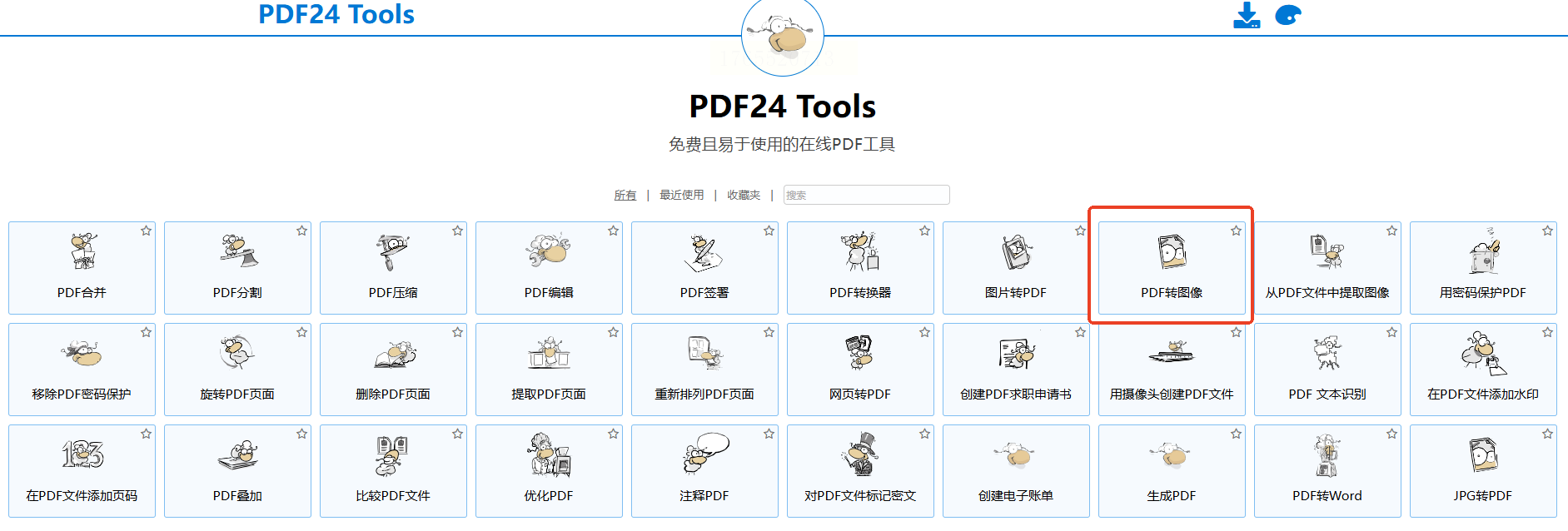Image resolution: width=1568 pixels, height=531 pixels.
Task: Open the PDF压缩 tool icon
Action: [x=392, y=252]
